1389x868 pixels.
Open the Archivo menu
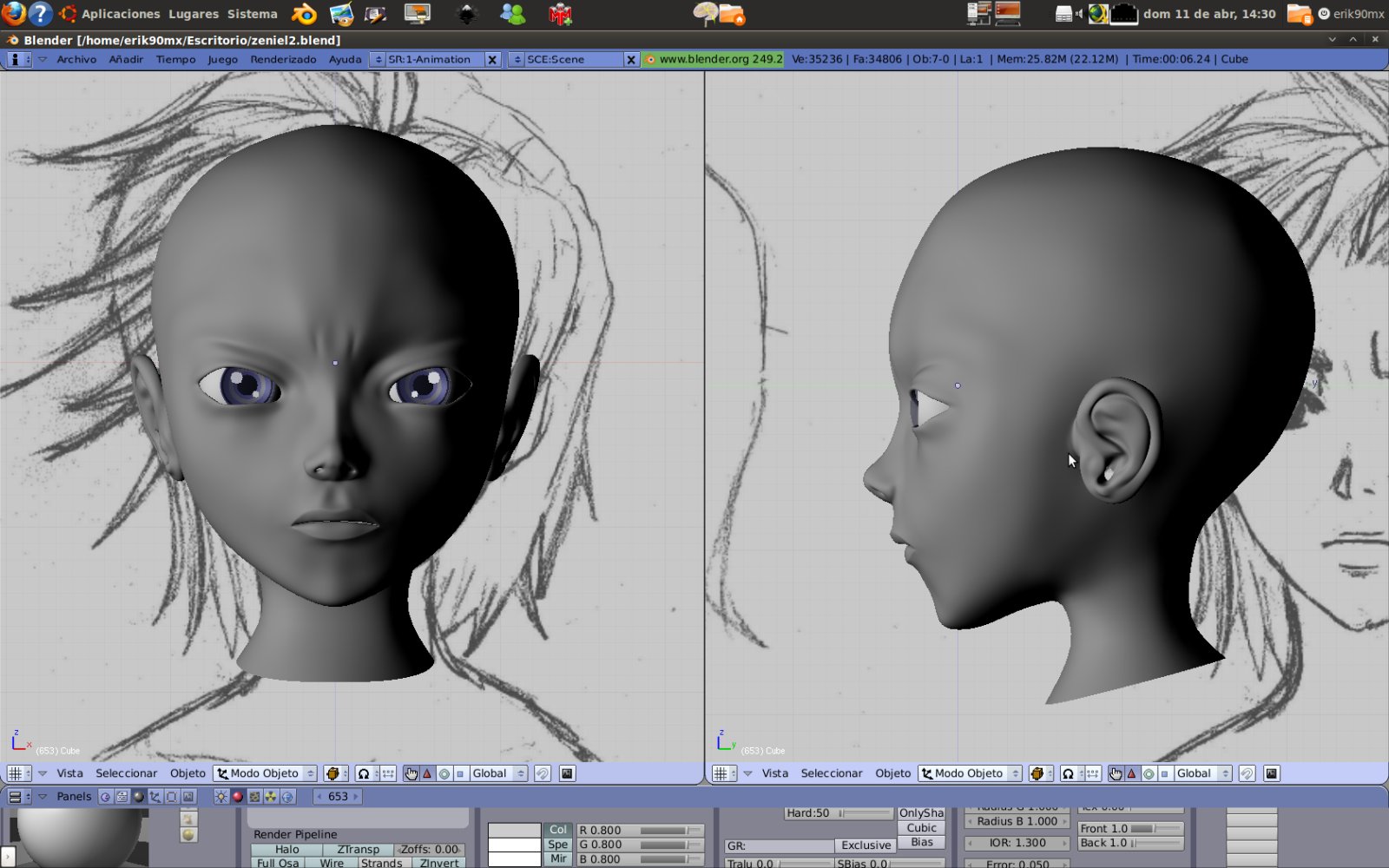pos(76,59)
